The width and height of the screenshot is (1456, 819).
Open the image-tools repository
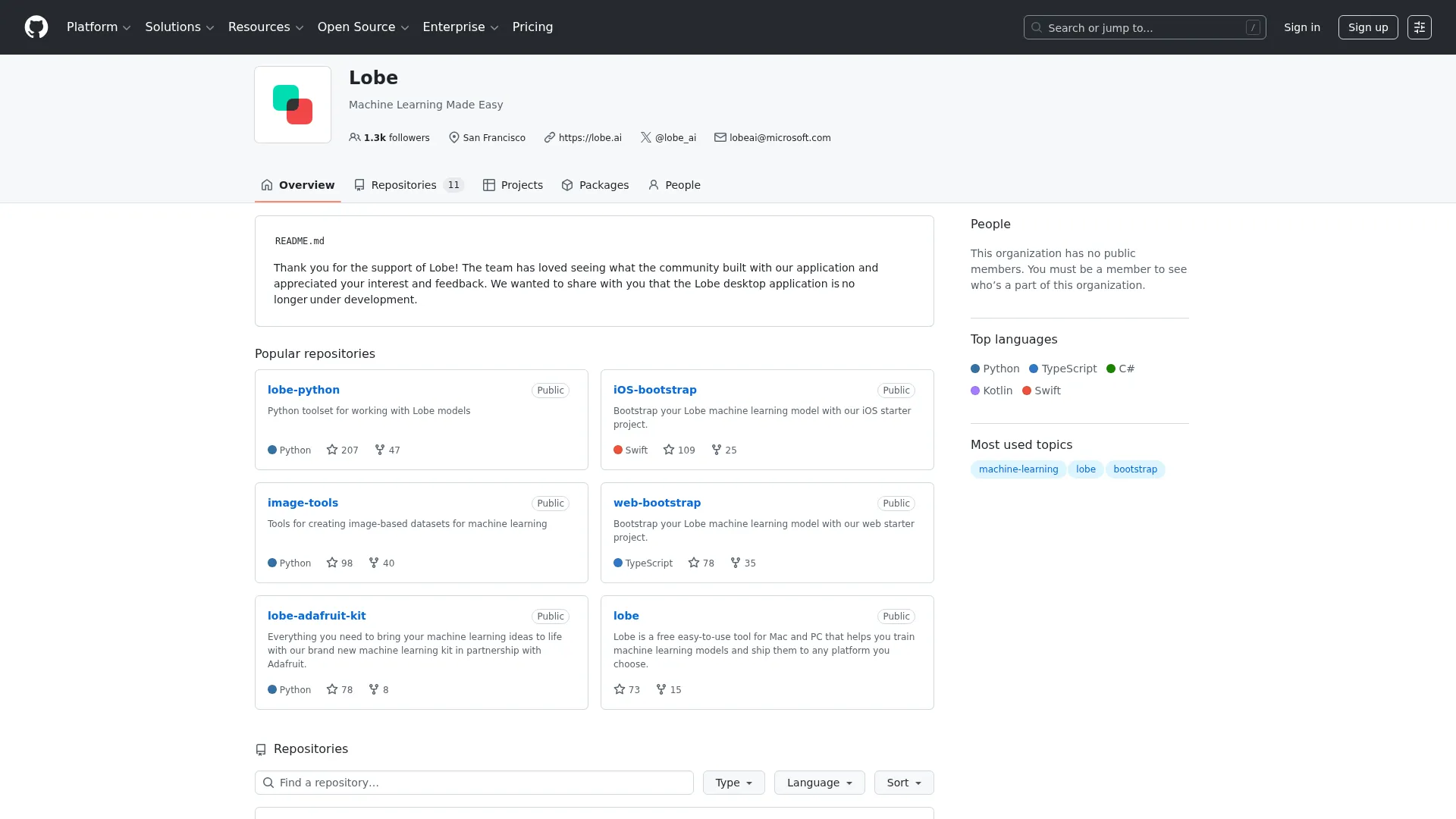[x=303, y=503]
